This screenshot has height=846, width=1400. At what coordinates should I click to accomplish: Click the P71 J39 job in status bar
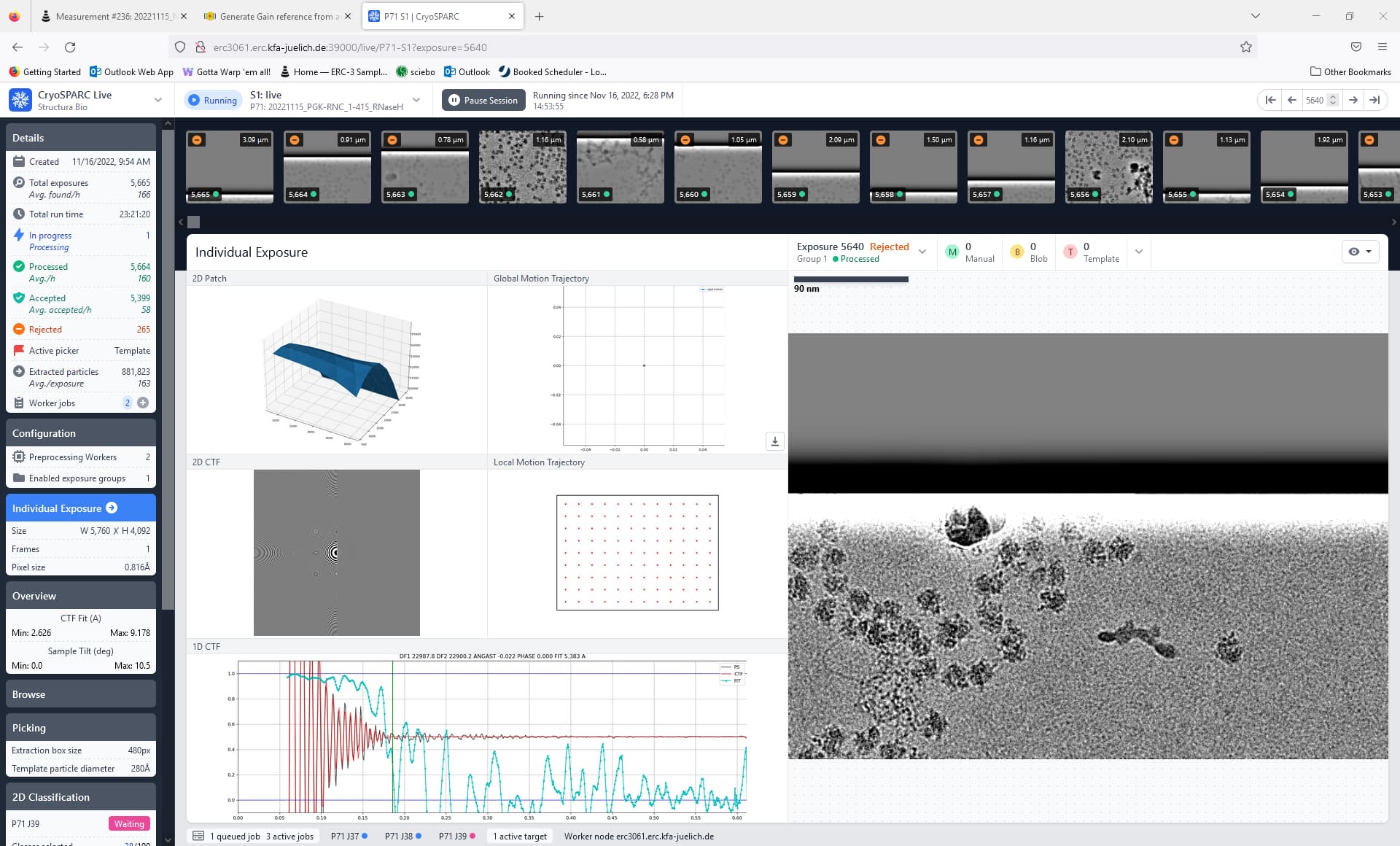tap(457, 836)
